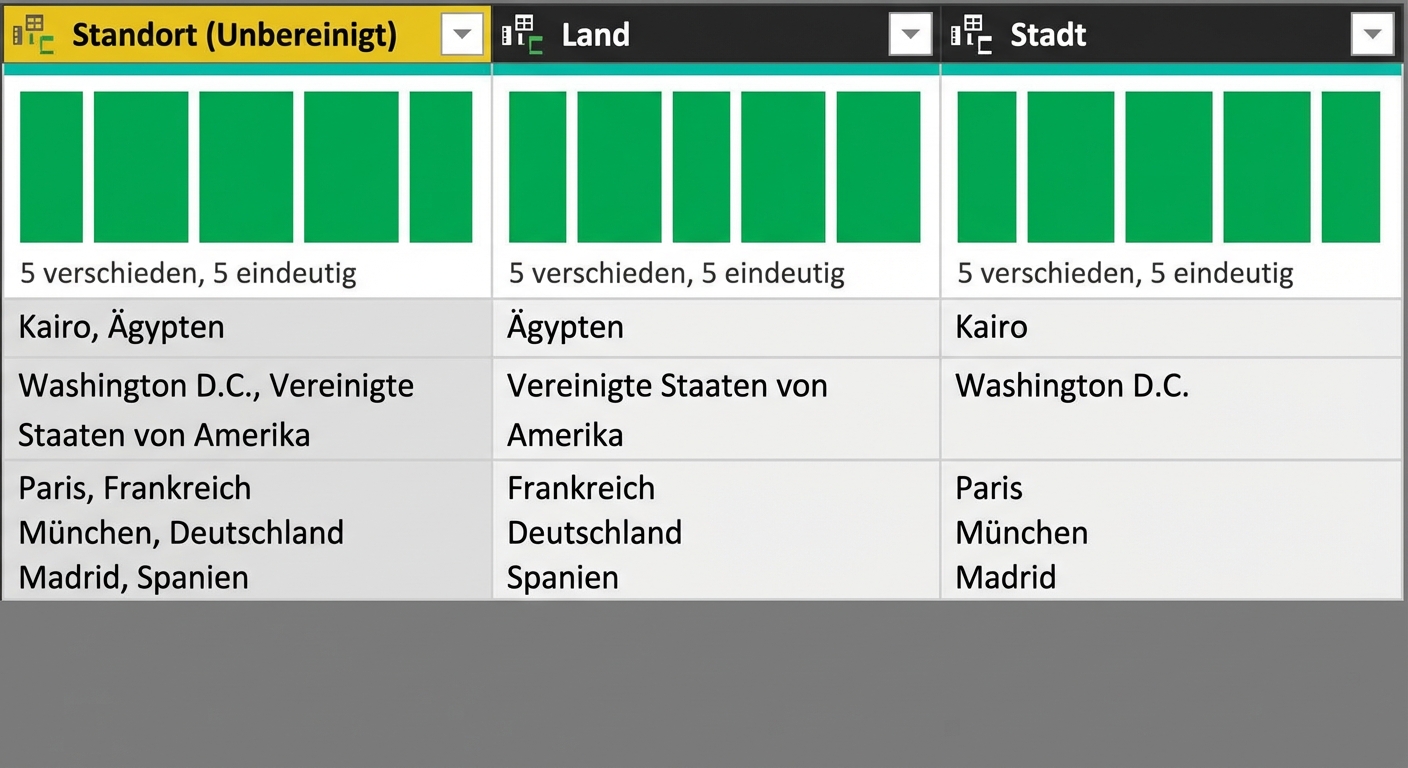Viewport: 1408px width, 768px height.
Task: Open the filter dropdown for the Land column
Action: click(x=910, y=33)
